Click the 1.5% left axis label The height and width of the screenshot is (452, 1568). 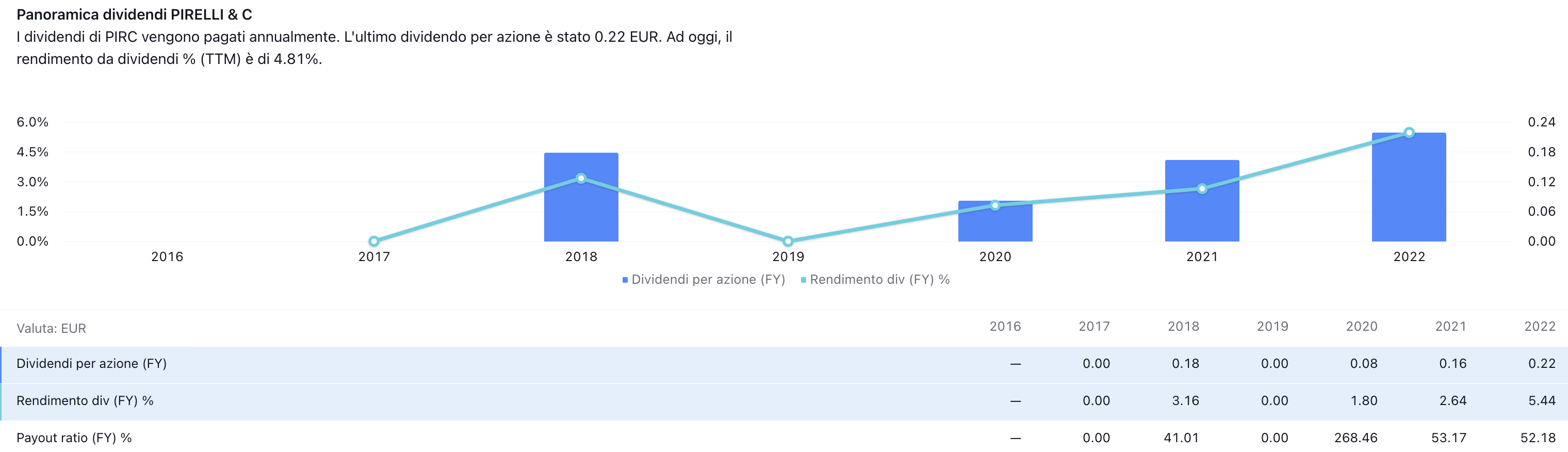point(32,212)
